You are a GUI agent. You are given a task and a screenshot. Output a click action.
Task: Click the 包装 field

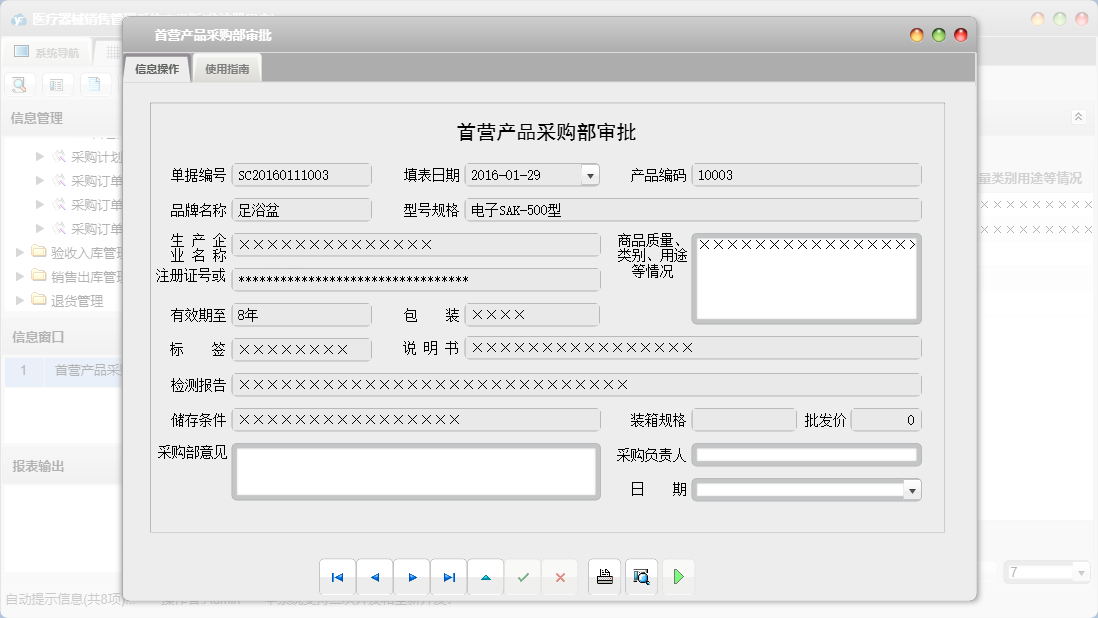[532, 315]
